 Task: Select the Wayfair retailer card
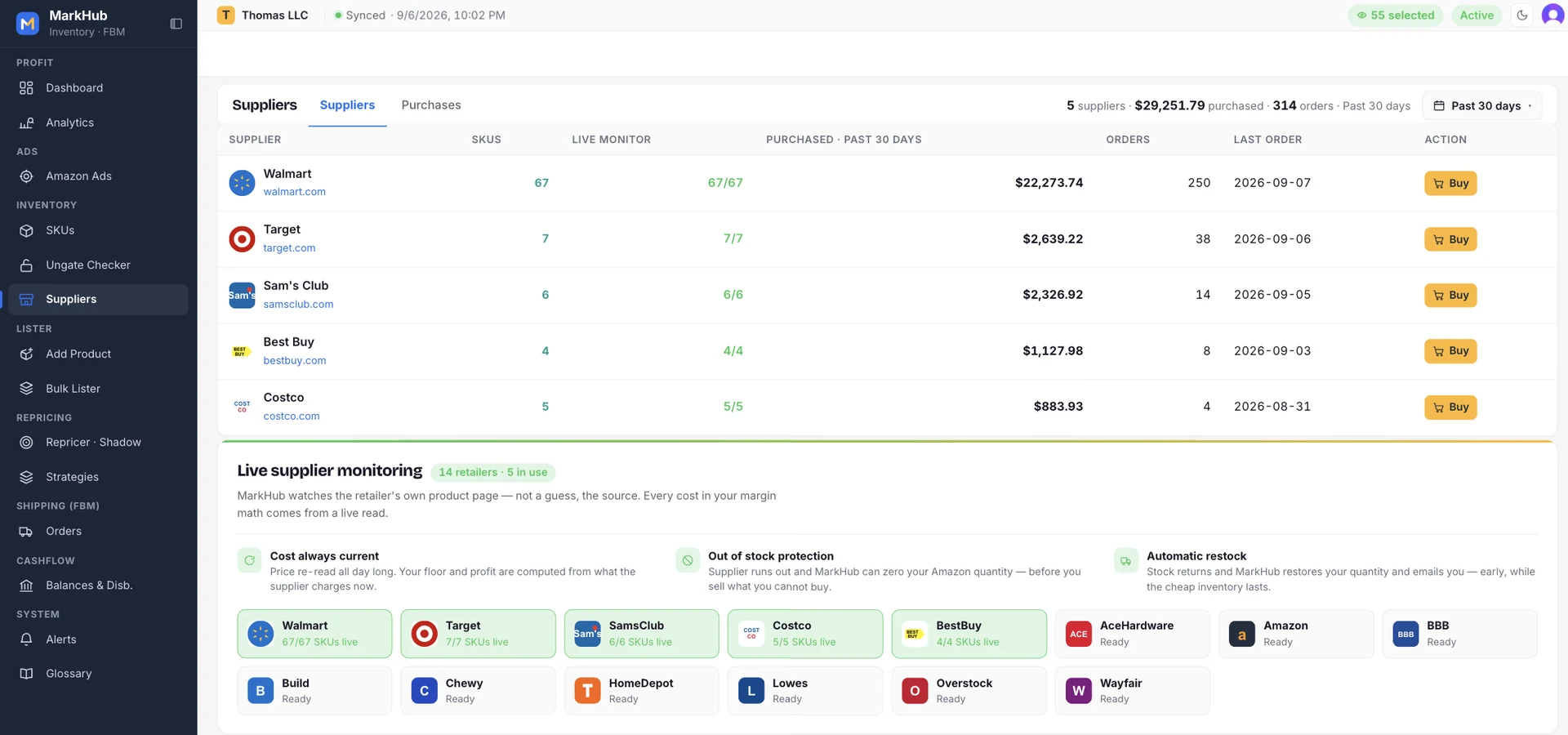pos(1132,691)
